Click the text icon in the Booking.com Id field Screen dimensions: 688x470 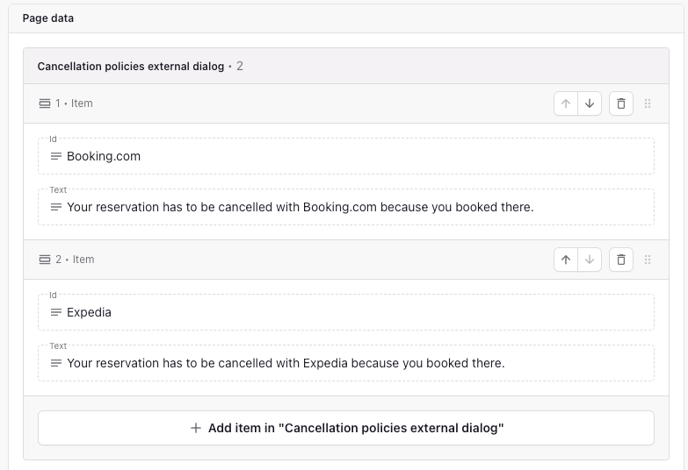coord(56,156)
